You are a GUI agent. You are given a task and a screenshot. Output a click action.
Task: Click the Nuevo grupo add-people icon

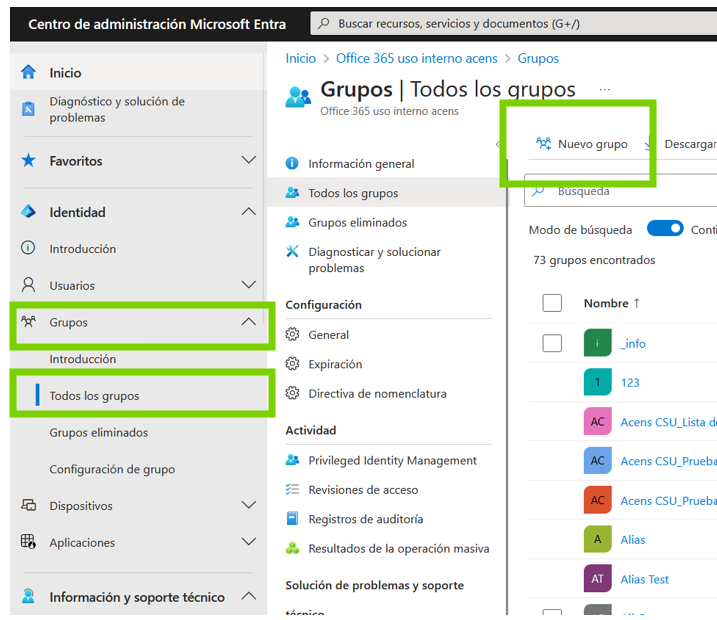(x=544, y=144)
